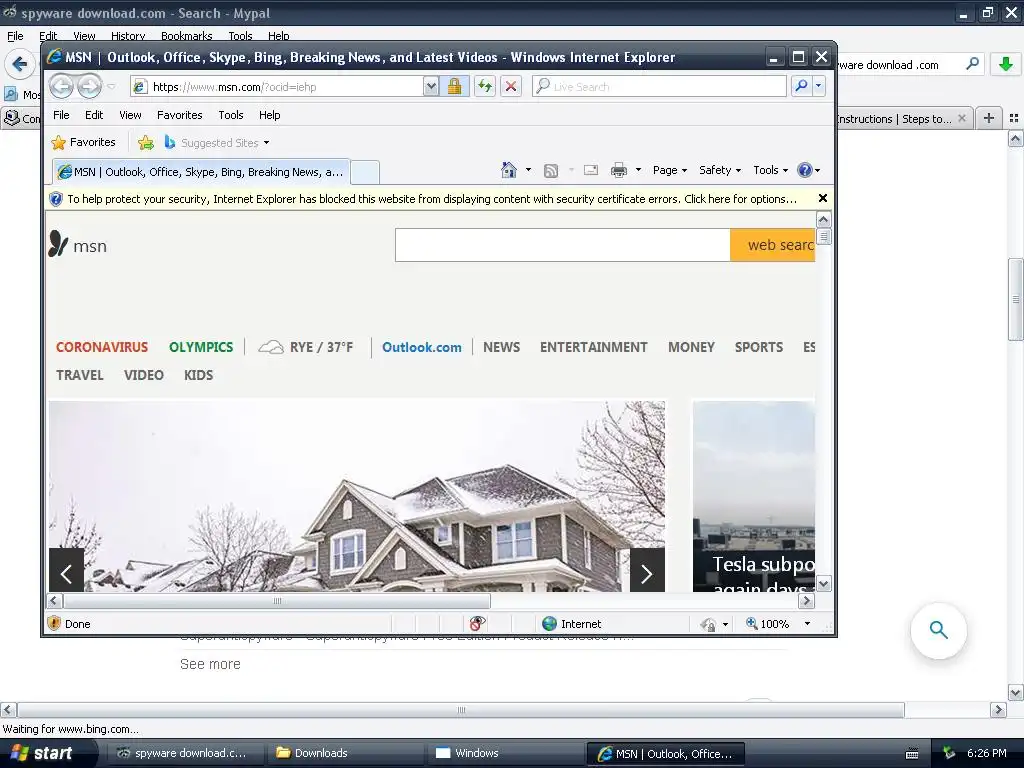Open the KIDS link
Image resolution: width=1024 pixels, height=768 pixels.
click(199, 376)
